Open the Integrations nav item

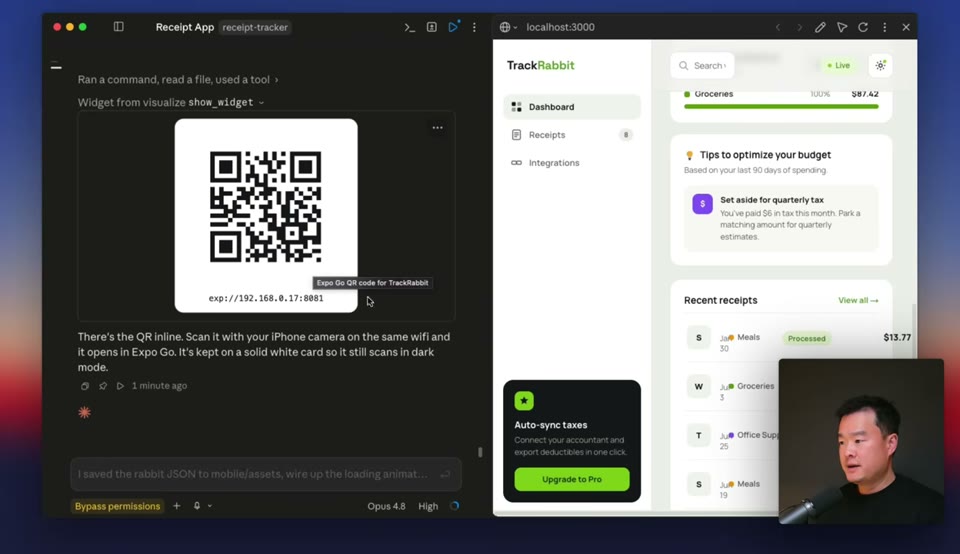(x=572, y=163)
